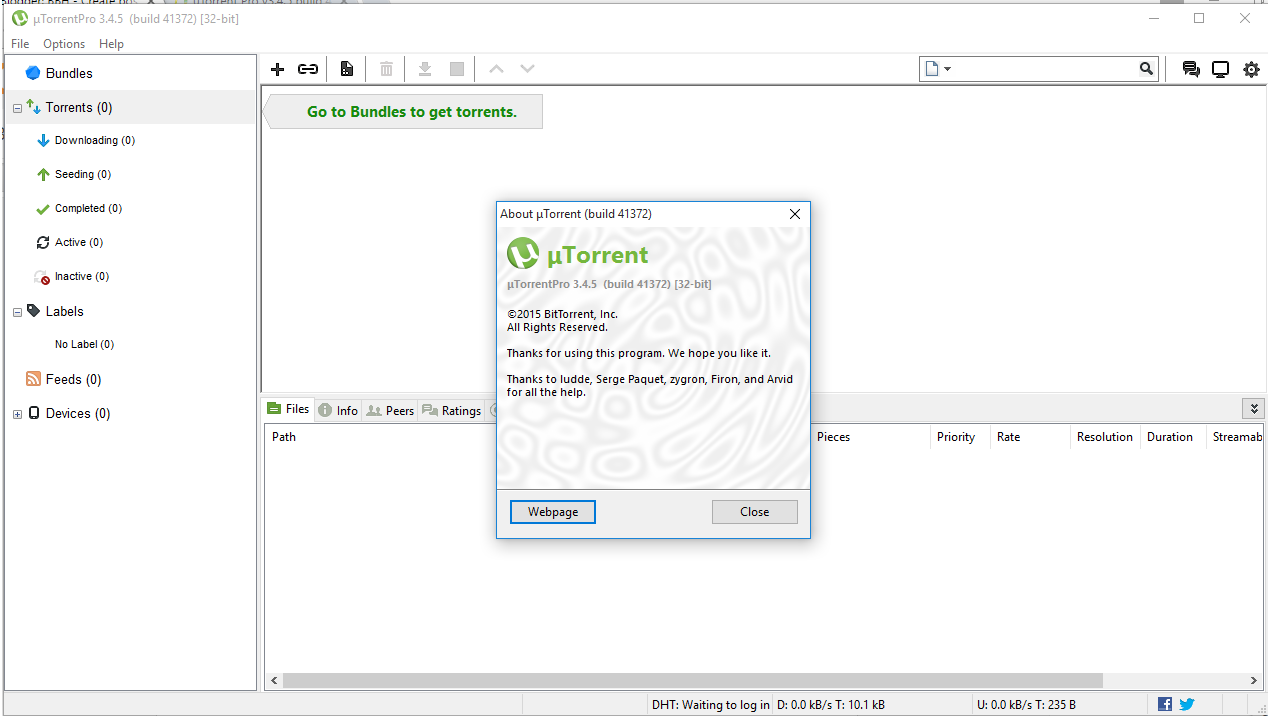Click the Resolution column header
The width and height of the screenshot is (1268, 716).
1105,437
